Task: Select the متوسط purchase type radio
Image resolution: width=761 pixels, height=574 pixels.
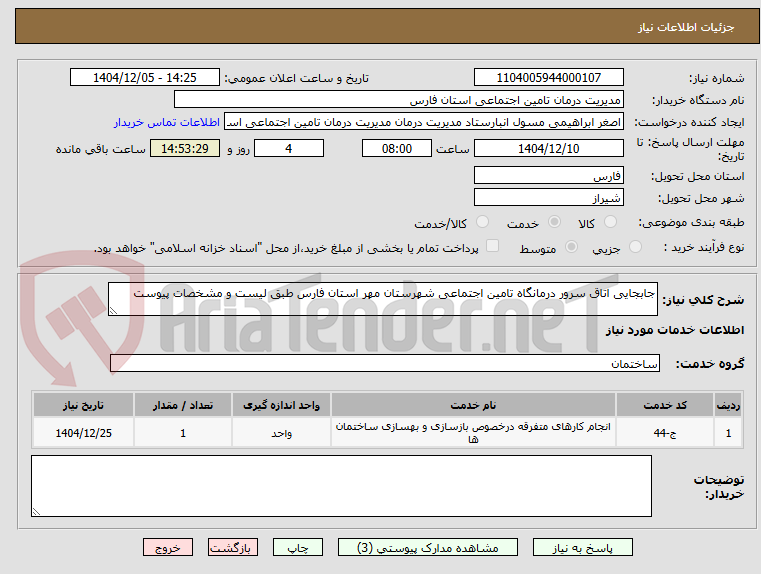Action: coord(571,247)
